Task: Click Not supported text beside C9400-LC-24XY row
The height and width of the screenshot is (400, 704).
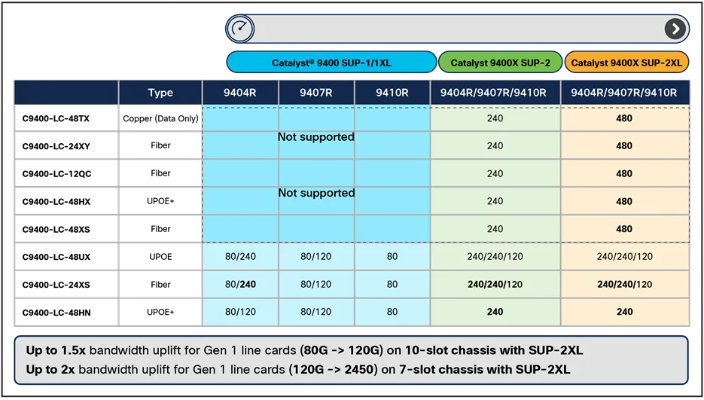Action: 316,137
